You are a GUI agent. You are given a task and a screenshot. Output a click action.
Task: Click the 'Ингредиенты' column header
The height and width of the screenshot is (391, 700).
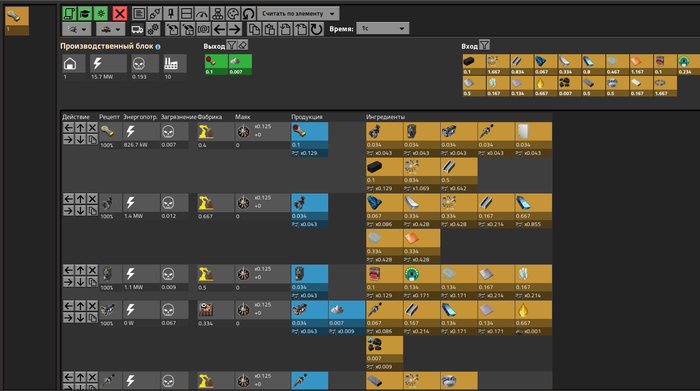pyautogui.click(x=385, y=117)
